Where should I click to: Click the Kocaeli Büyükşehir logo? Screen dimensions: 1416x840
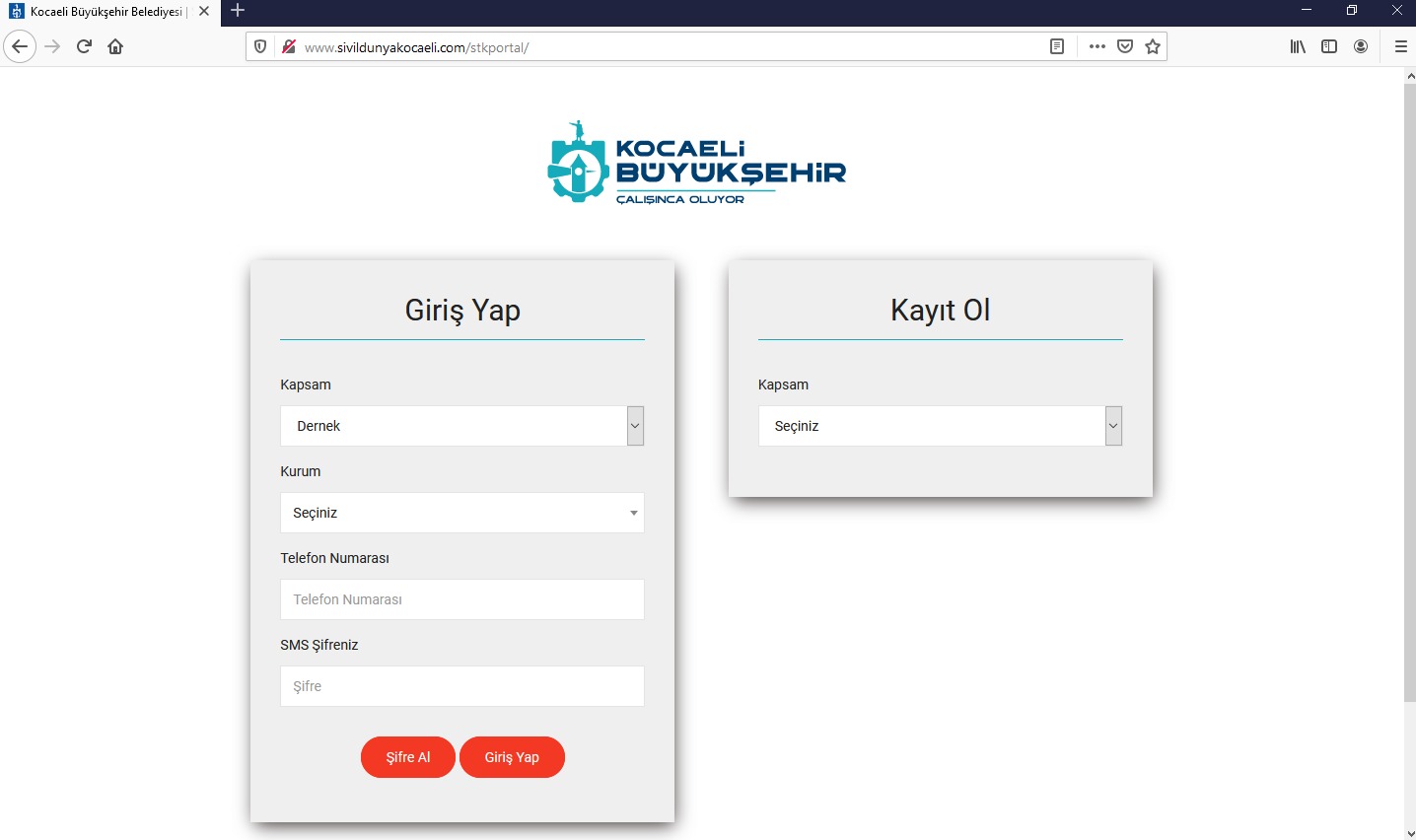(696, 163)
